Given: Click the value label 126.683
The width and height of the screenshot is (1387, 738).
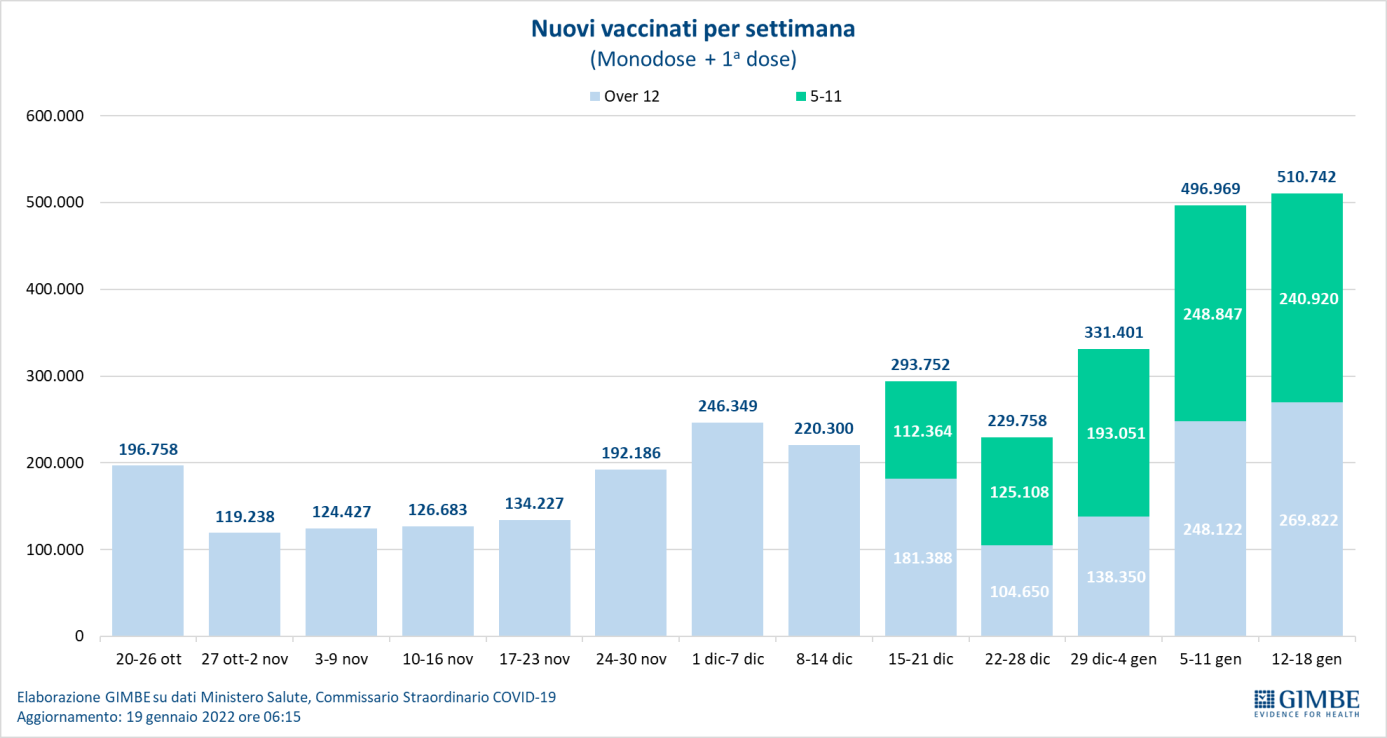Looking at the screenshot, I should click(438, 510).
